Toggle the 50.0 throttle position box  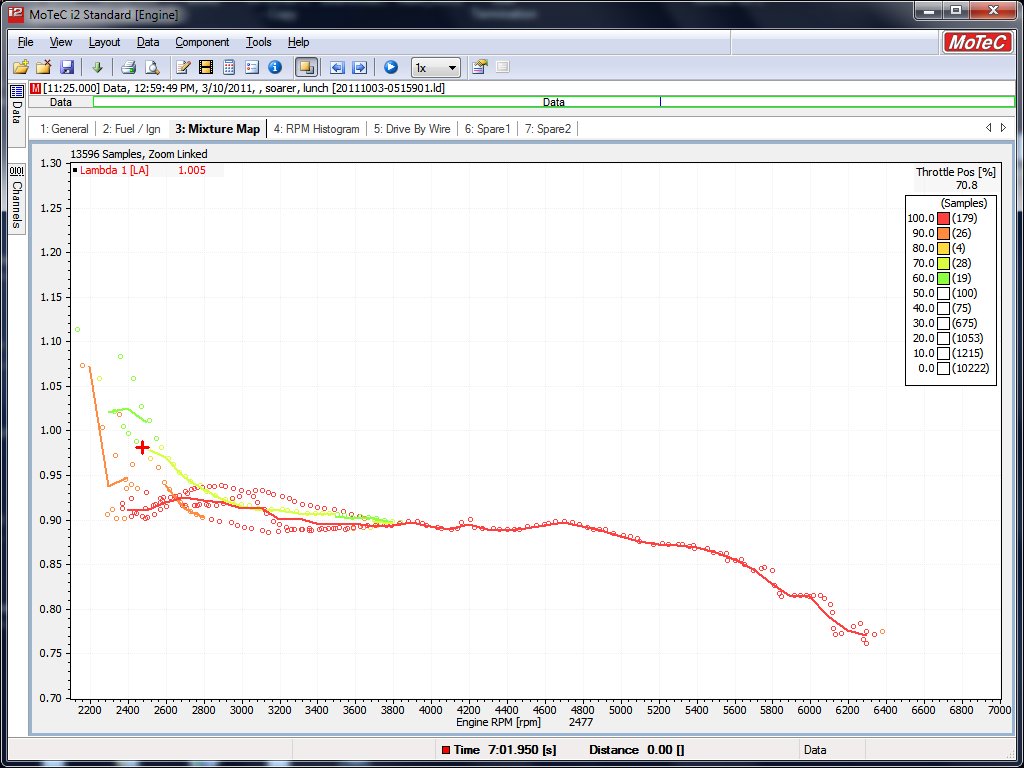point(944,293)
